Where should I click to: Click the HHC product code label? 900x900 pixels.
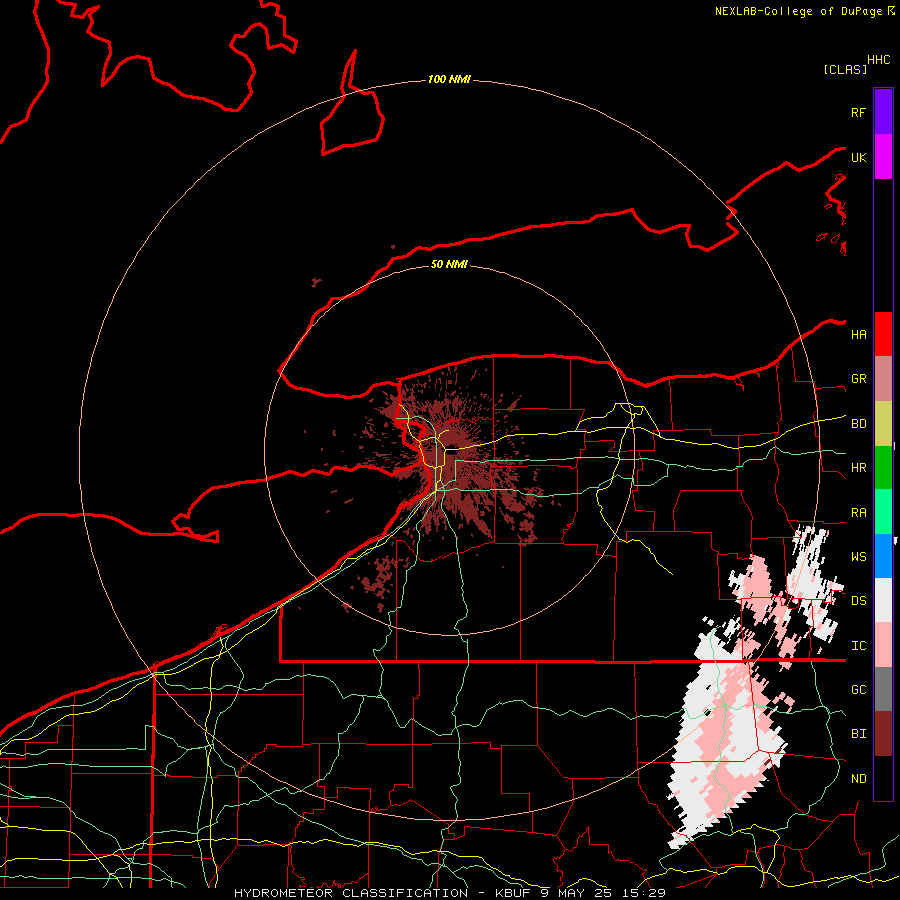pos(879,60)
